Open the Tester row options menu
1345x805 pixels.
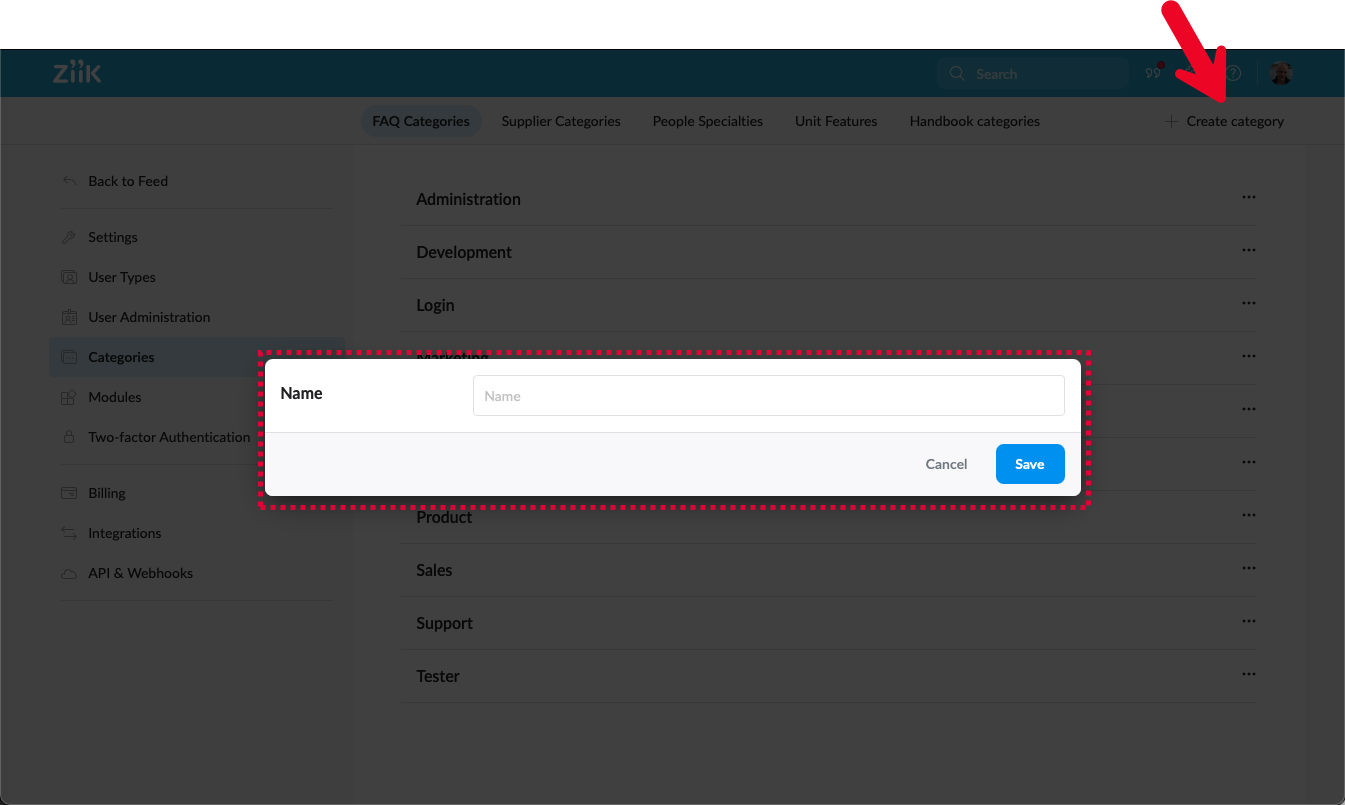click(1248, 674)
